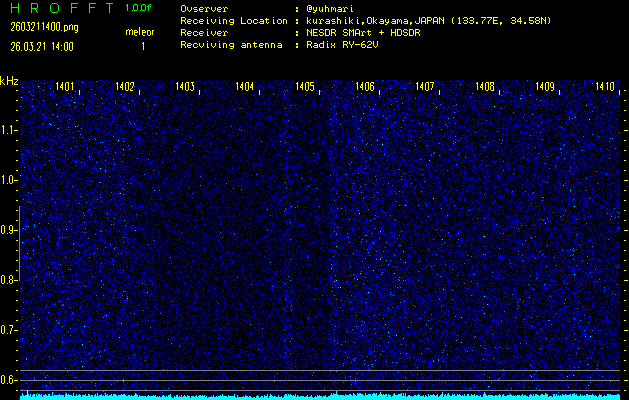Viewport: 629px width, 400px height.
Task: Select the 26.03.21 14:00 timestamp
Action: tap(41, 46)
